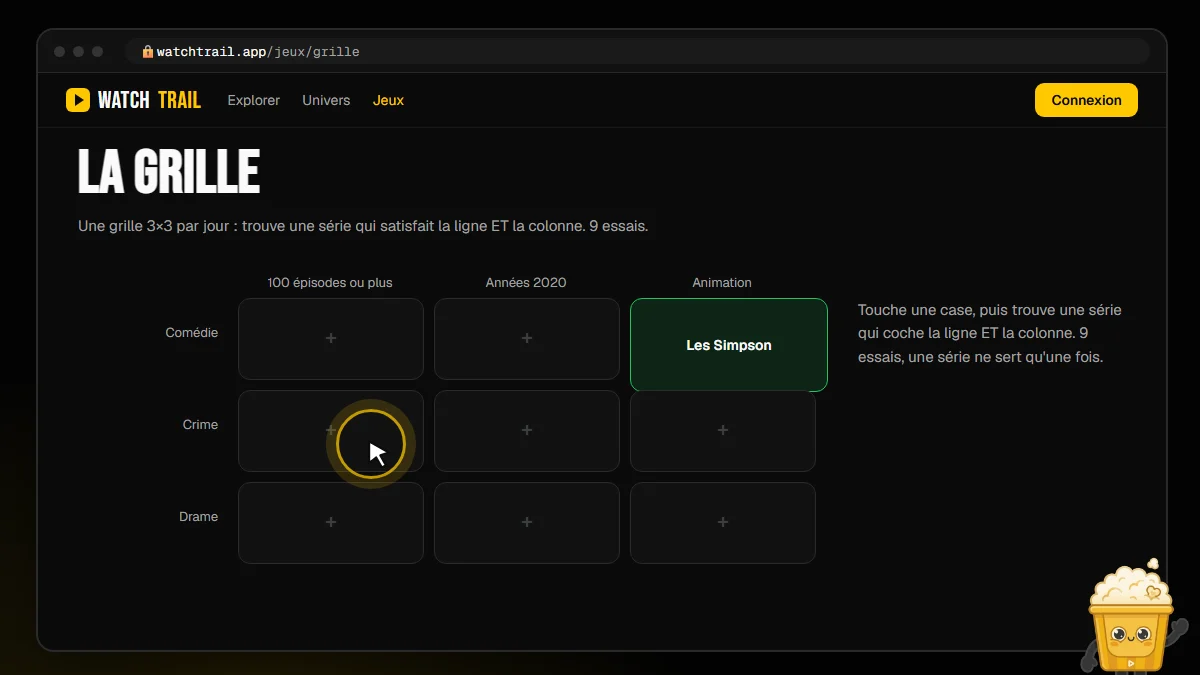Click the padlock icon in the address bar
The height and width of the screenshot is (675, 1200).
pos(148,51)
